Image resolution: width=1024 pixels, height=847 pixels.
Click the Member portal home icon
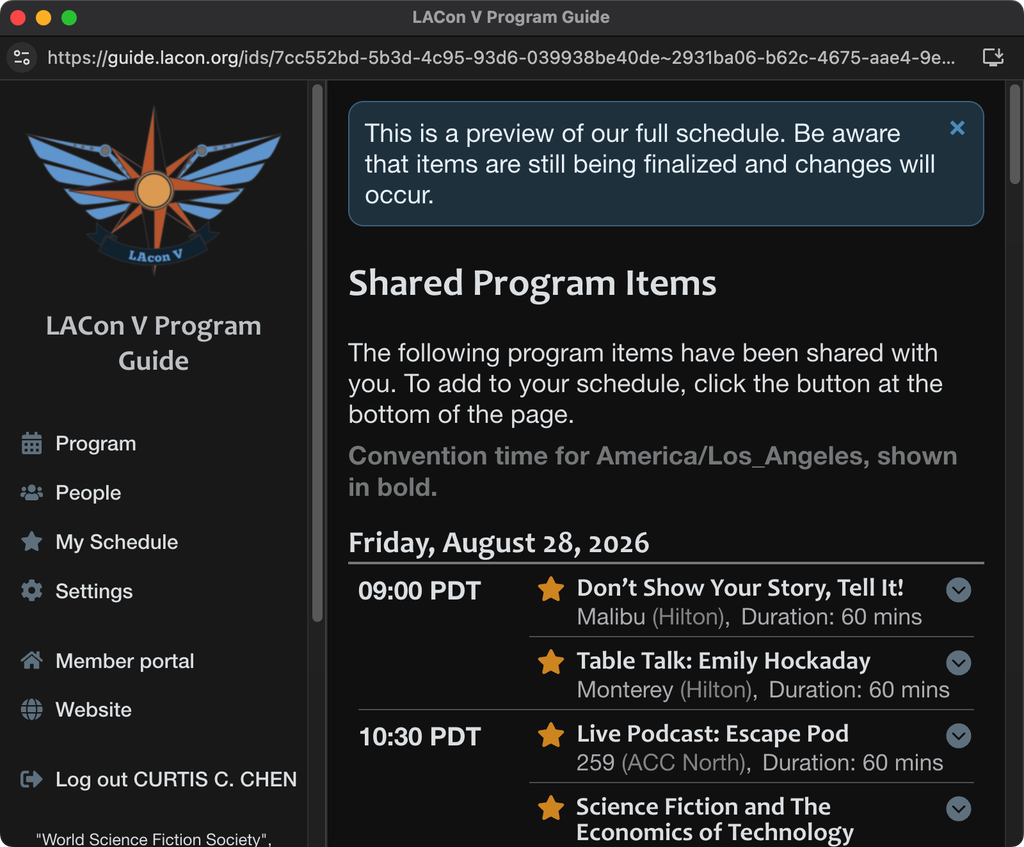pyautogui.click(x=31, y=660)
